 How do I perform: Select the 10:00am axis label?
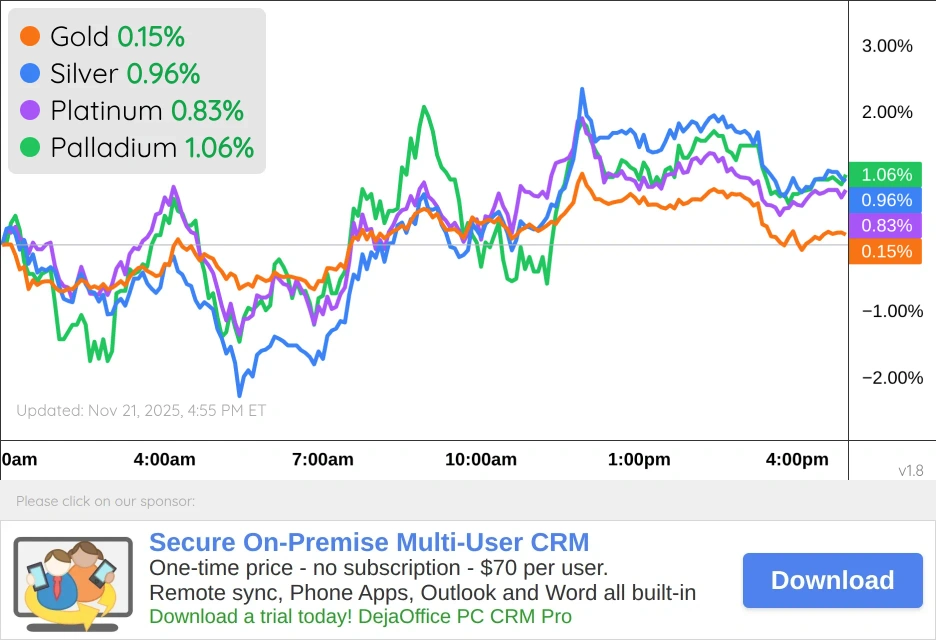pos(481,459)
